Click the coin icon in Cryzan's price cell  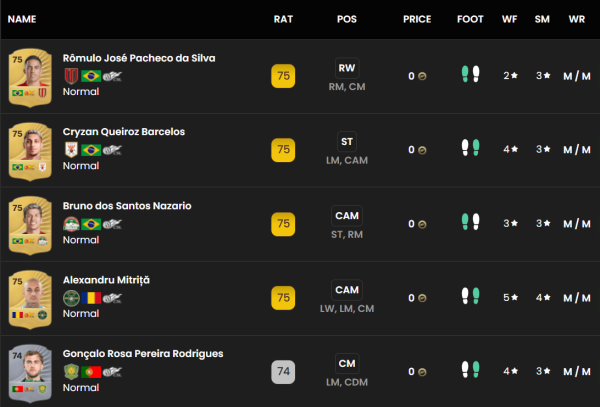[422, 150]
